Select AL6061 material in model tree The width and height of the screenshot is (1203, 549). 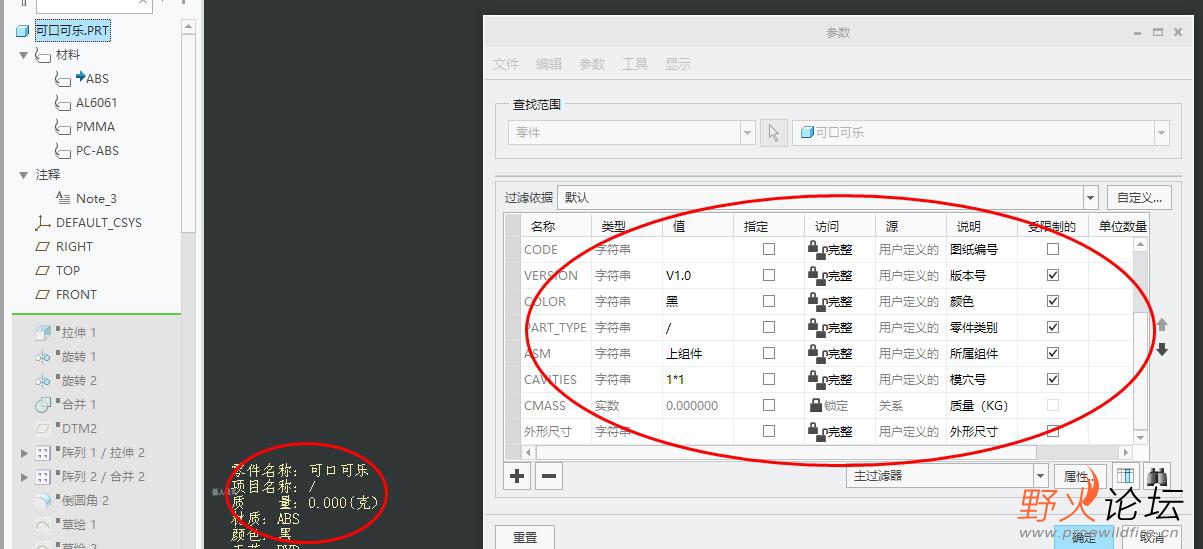96,102
